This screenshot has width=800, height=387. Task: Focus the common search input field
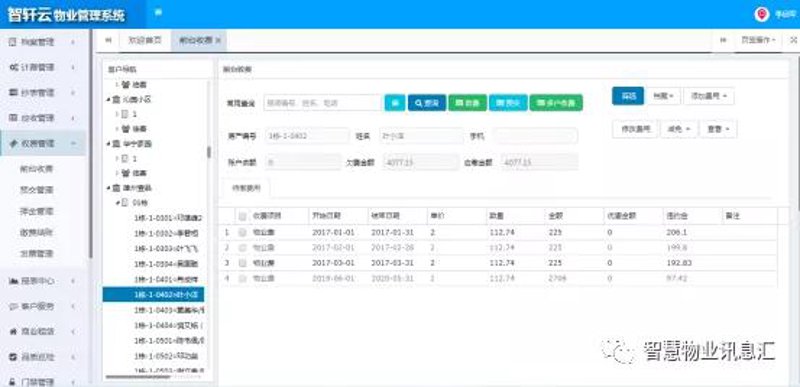point(323,103)
